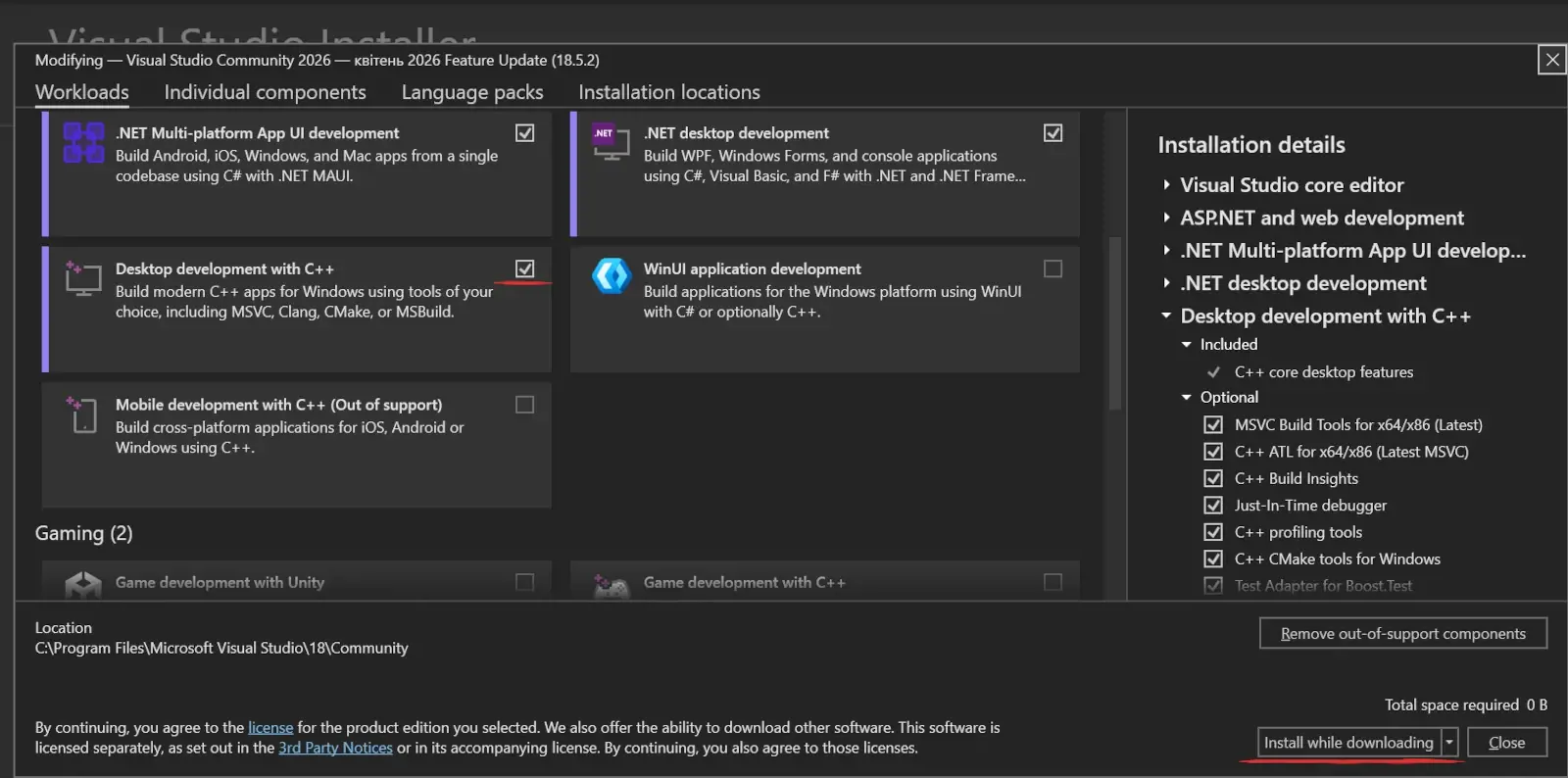
Task: Click the .NET desktop development workload icon
Action: click(611, 142)
